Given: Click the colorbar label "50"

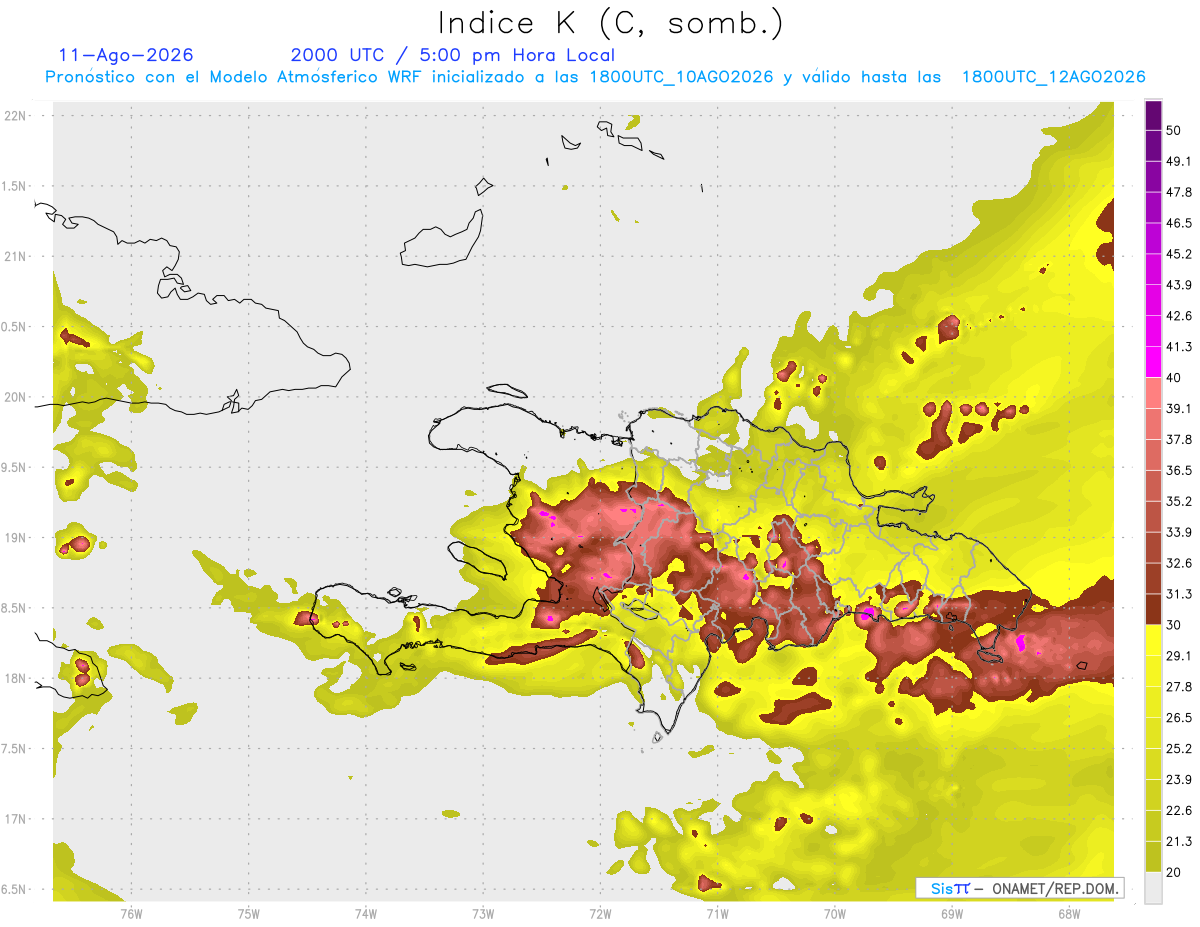Looking at the screenshot, I should coord(1173,130).
